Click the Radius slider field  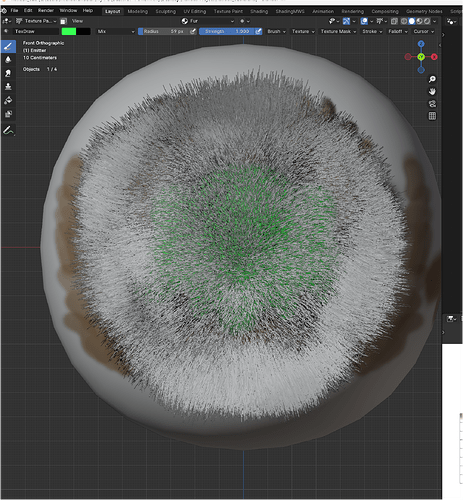pos(164,31)
